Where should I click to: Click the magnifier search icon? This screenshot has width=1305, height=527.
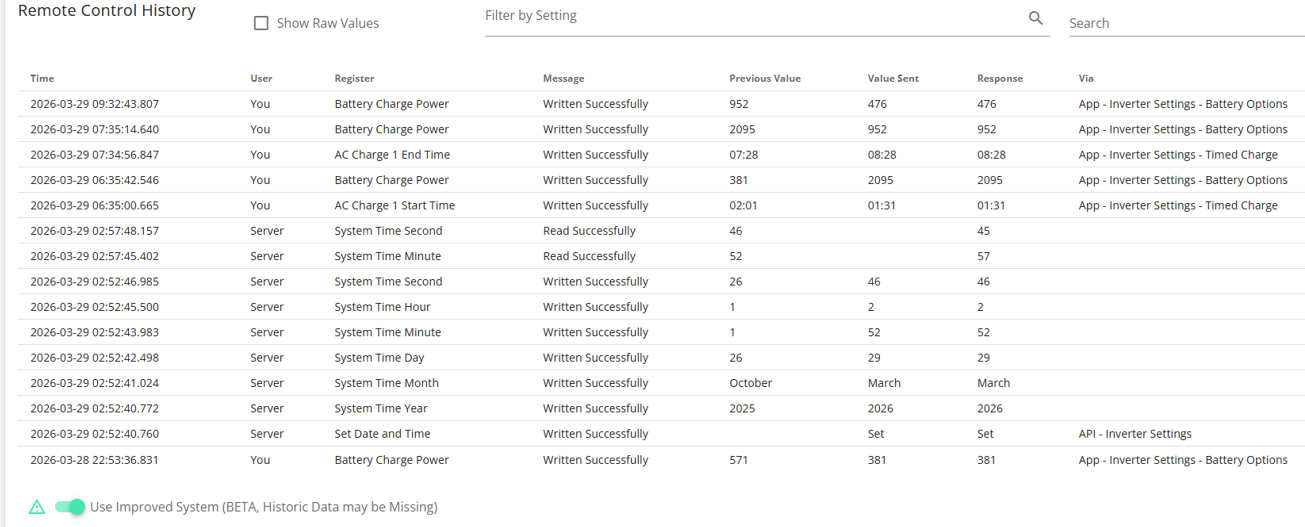click(x=1035, y=18)
